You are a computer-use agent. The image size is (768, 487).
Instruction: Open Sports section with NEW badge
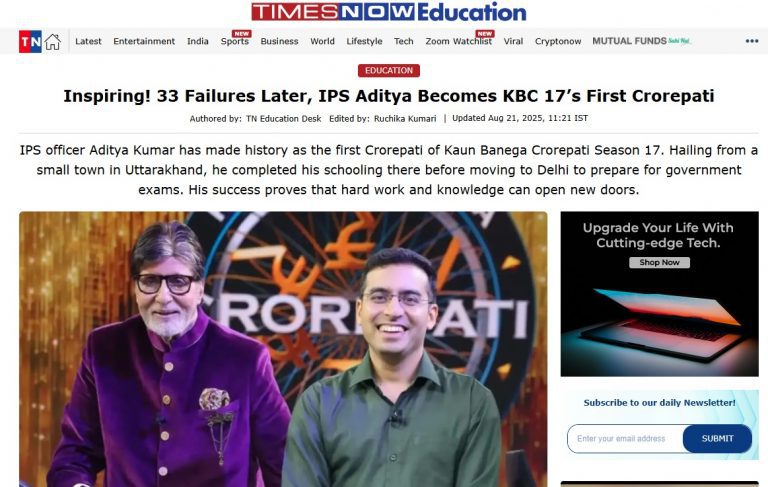click(x=235, y=40)
